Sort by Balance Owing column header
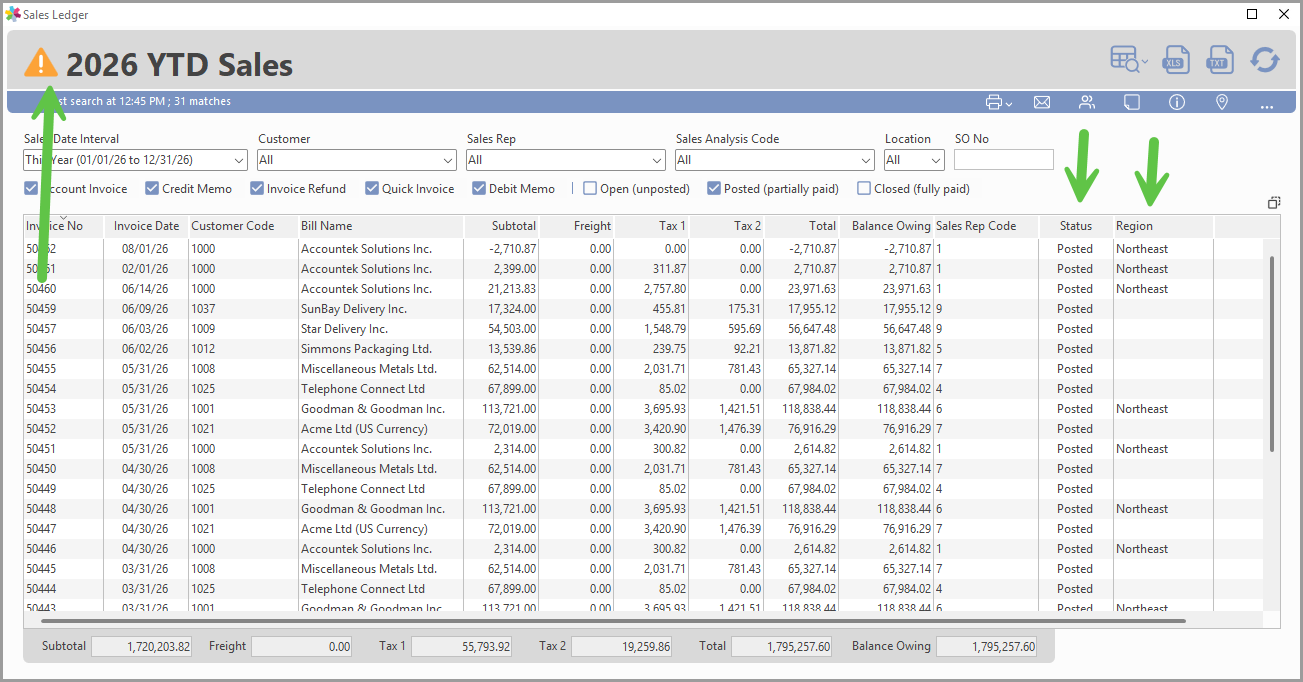 [886, 226]
